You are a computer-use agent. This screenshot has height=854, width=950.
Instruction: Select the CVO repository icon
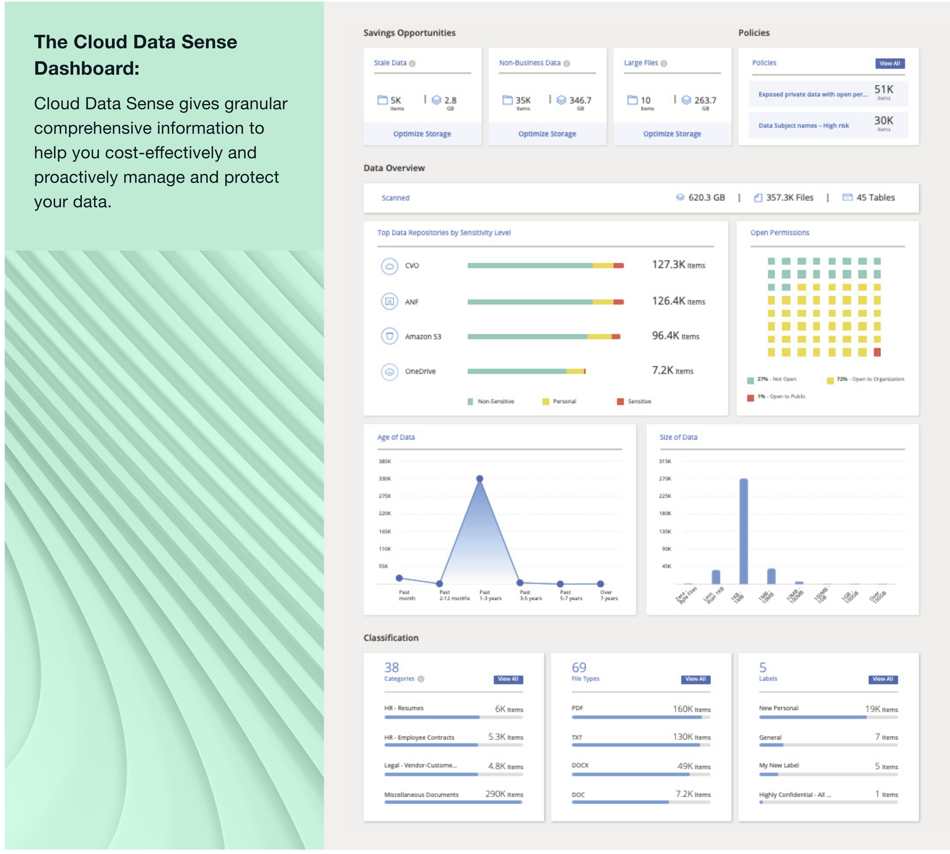pos(389,266)
